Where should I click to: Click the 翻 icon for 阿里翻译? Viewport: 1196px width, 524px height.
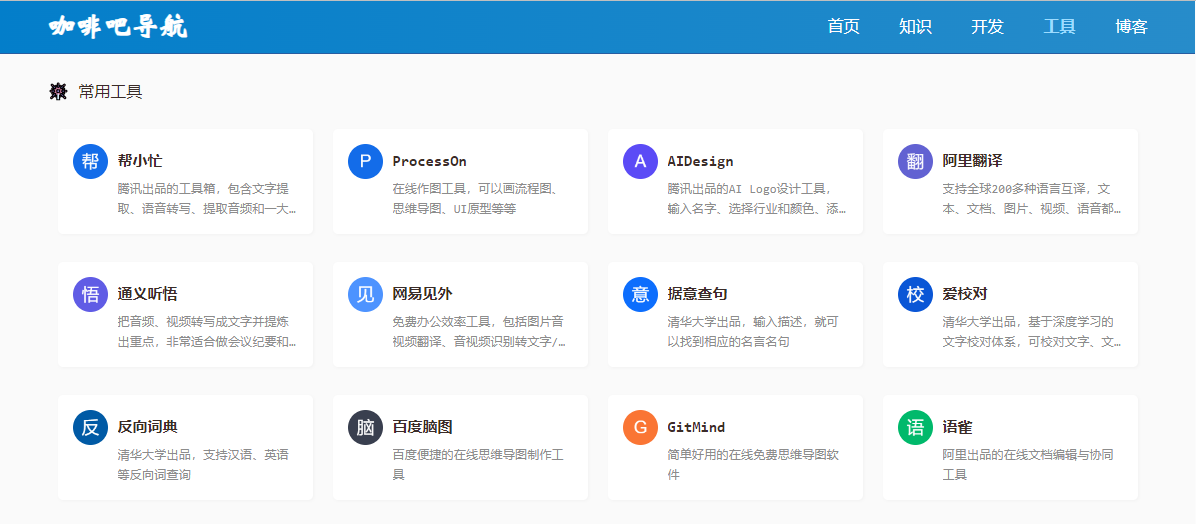915,161
